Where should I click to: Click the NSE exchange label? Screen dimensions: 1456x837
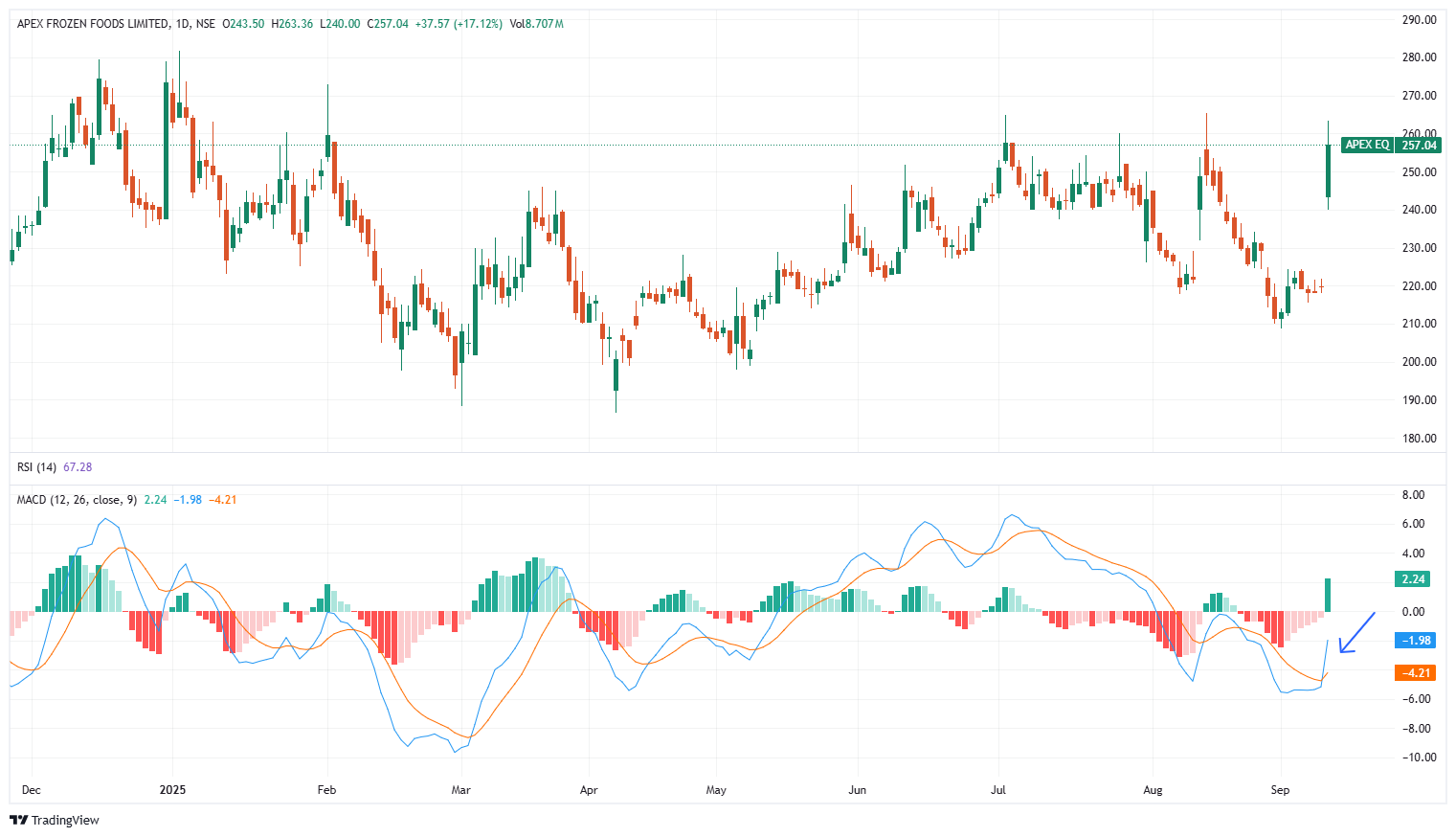coord(205,24)
